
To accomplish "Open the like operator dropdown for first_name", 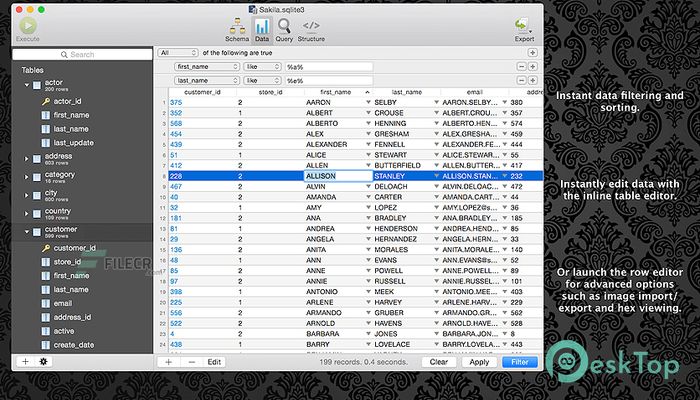I will pos(262,67).
